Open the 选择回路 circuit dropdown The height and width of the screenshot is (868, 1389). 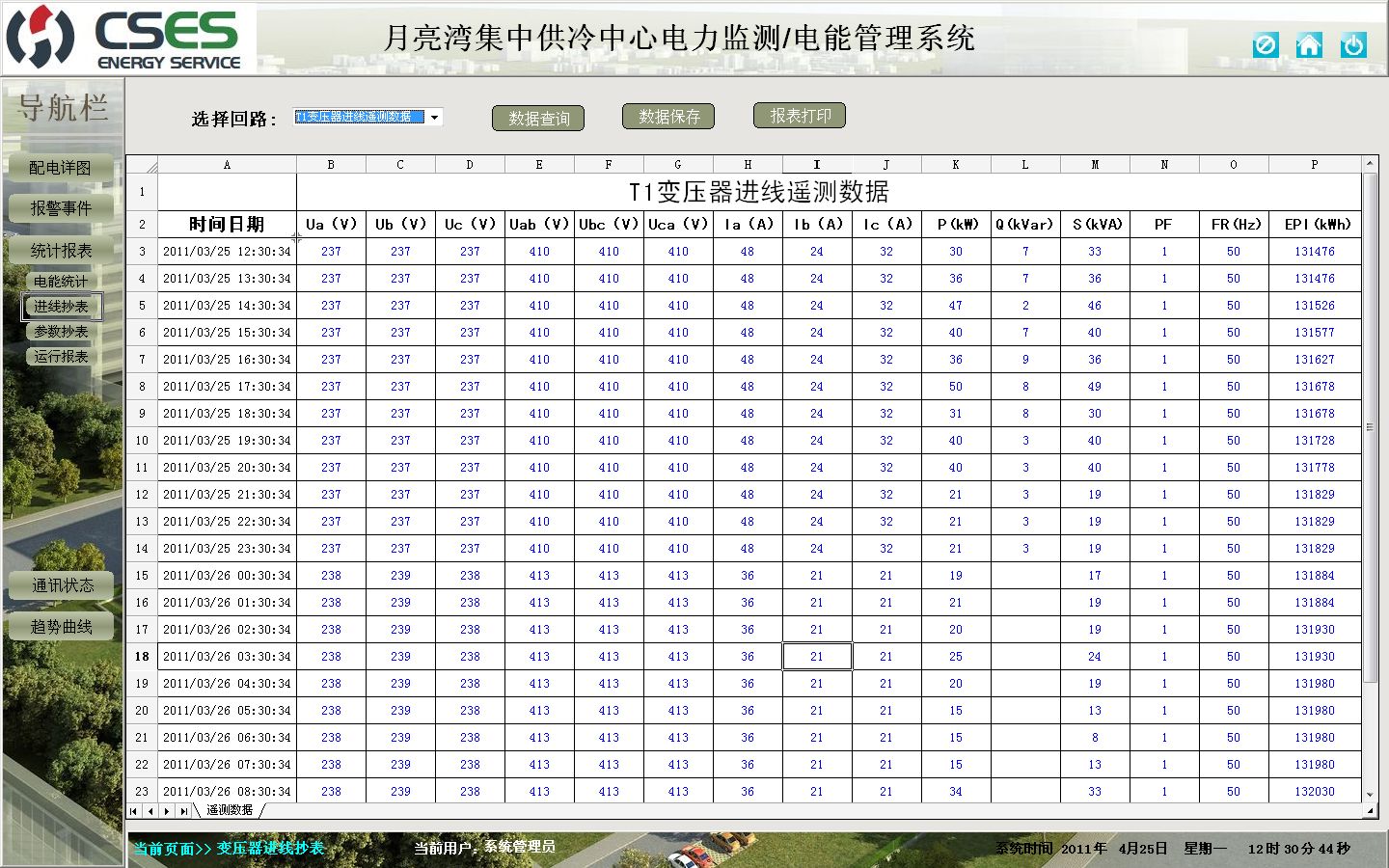(435, 117)
